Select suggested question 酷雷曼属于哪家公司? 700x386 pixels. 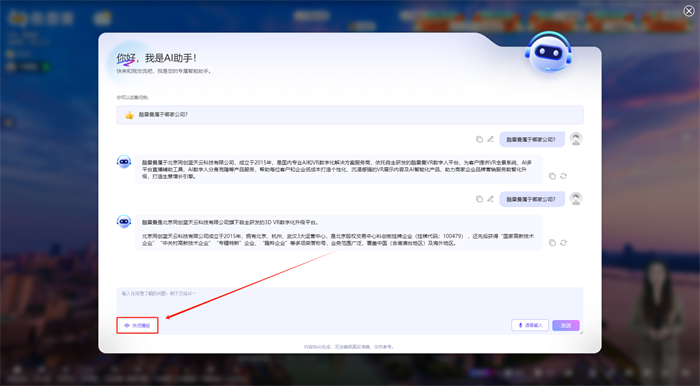click(350, 115)
